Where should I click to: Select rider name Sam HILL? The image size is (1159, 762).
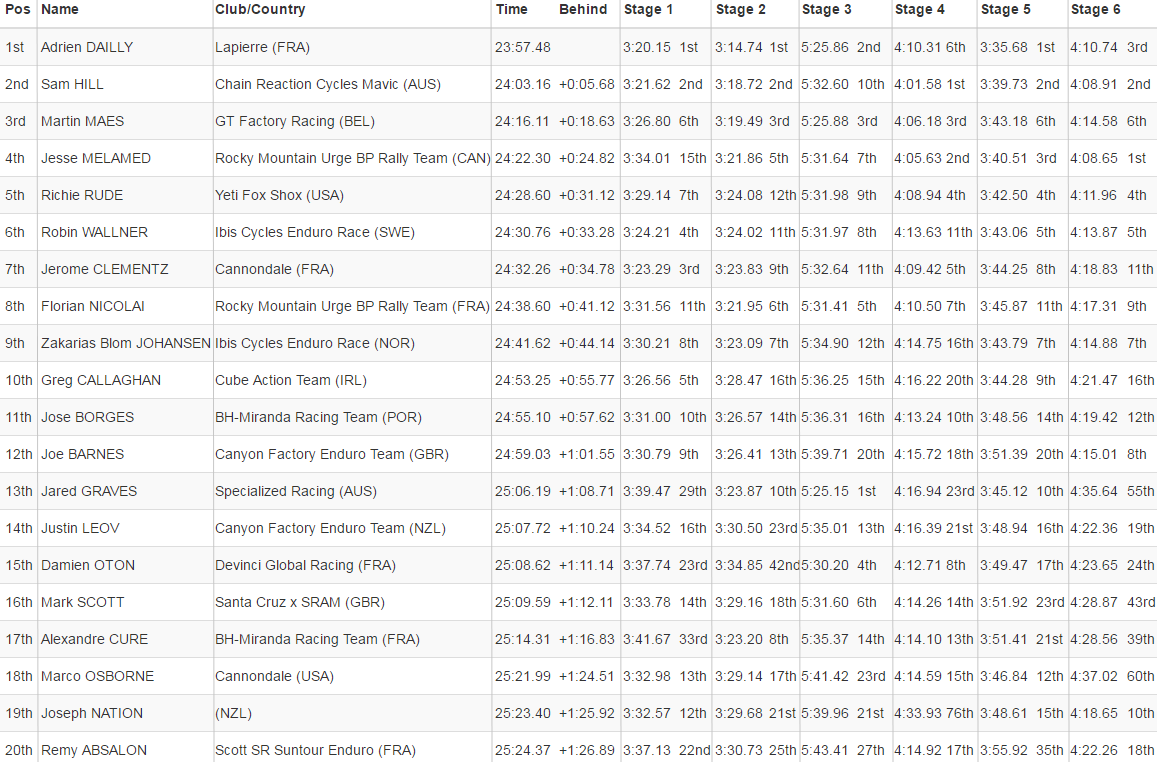(72, 84)
